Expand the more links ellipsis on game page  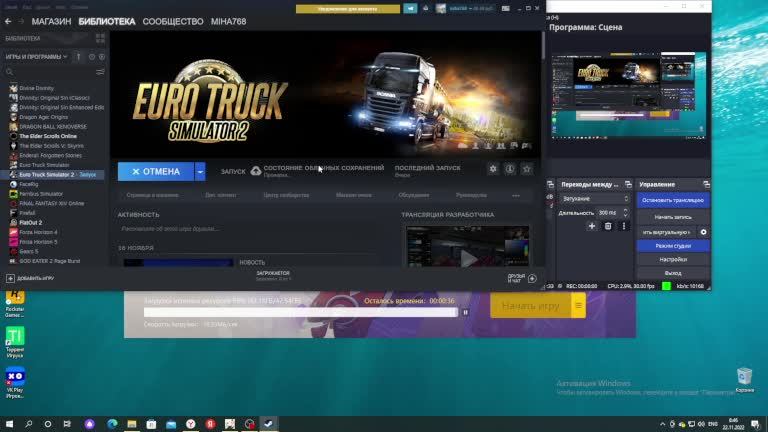[x=516, y=195]
